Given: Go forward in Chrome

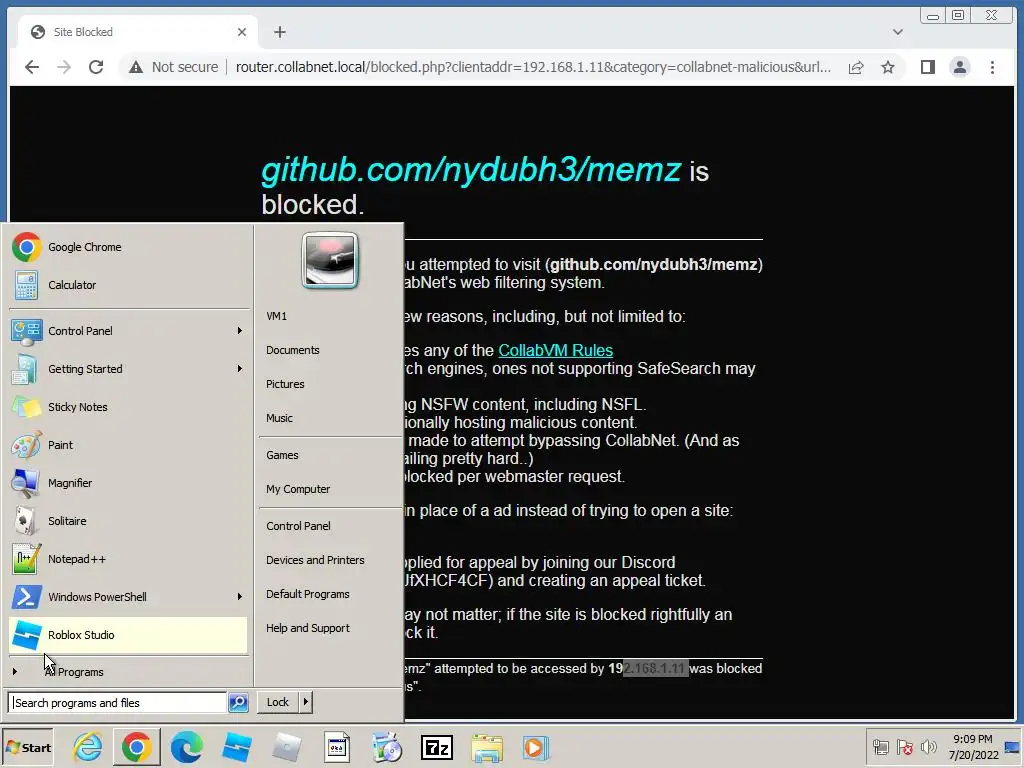Looking at the screenshot, I should (x=64, y=67).
